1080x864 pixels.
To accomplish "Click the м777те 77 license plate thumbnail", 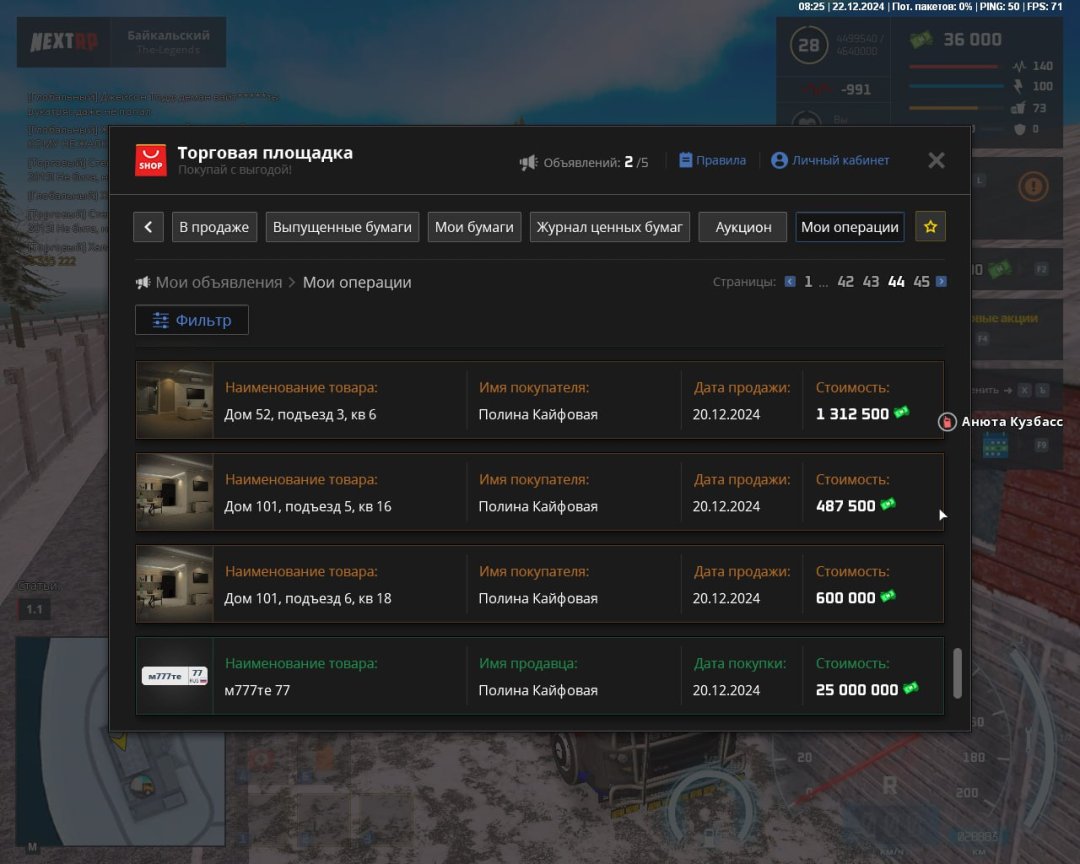I will 175,676.
